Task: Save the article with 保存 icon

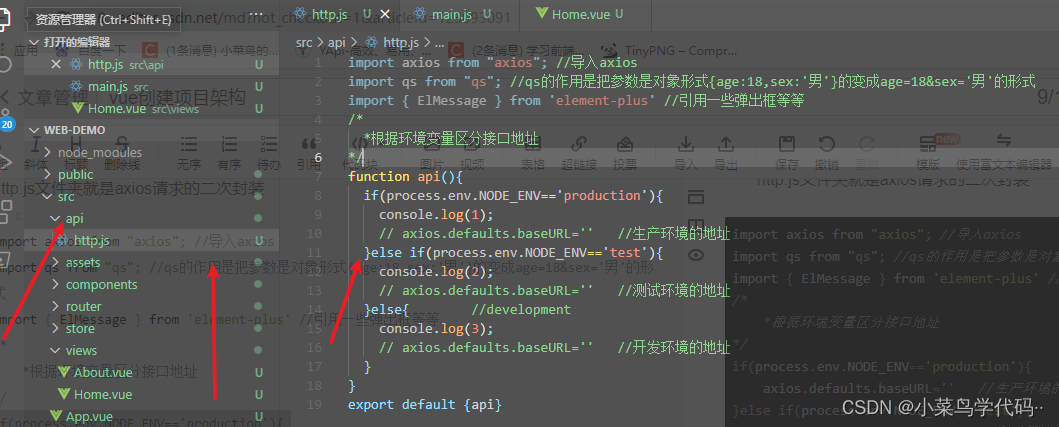Action: [x=787, y=144]
